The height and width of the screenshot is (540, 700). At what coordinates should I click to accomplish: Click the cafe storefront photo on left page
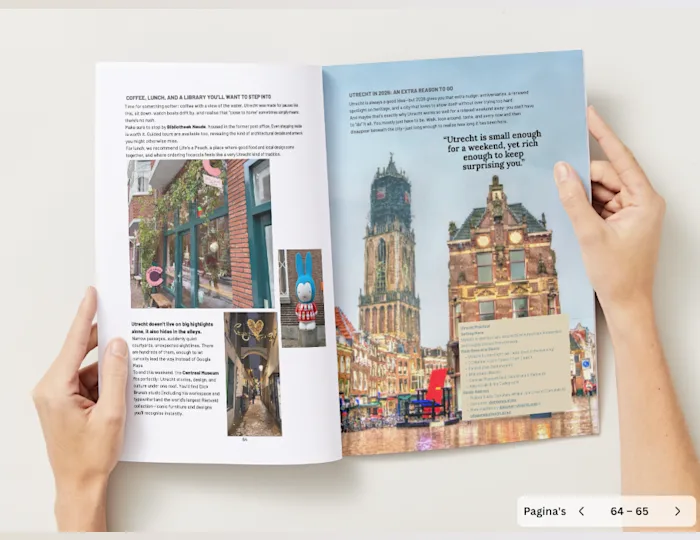pos(200,233)
